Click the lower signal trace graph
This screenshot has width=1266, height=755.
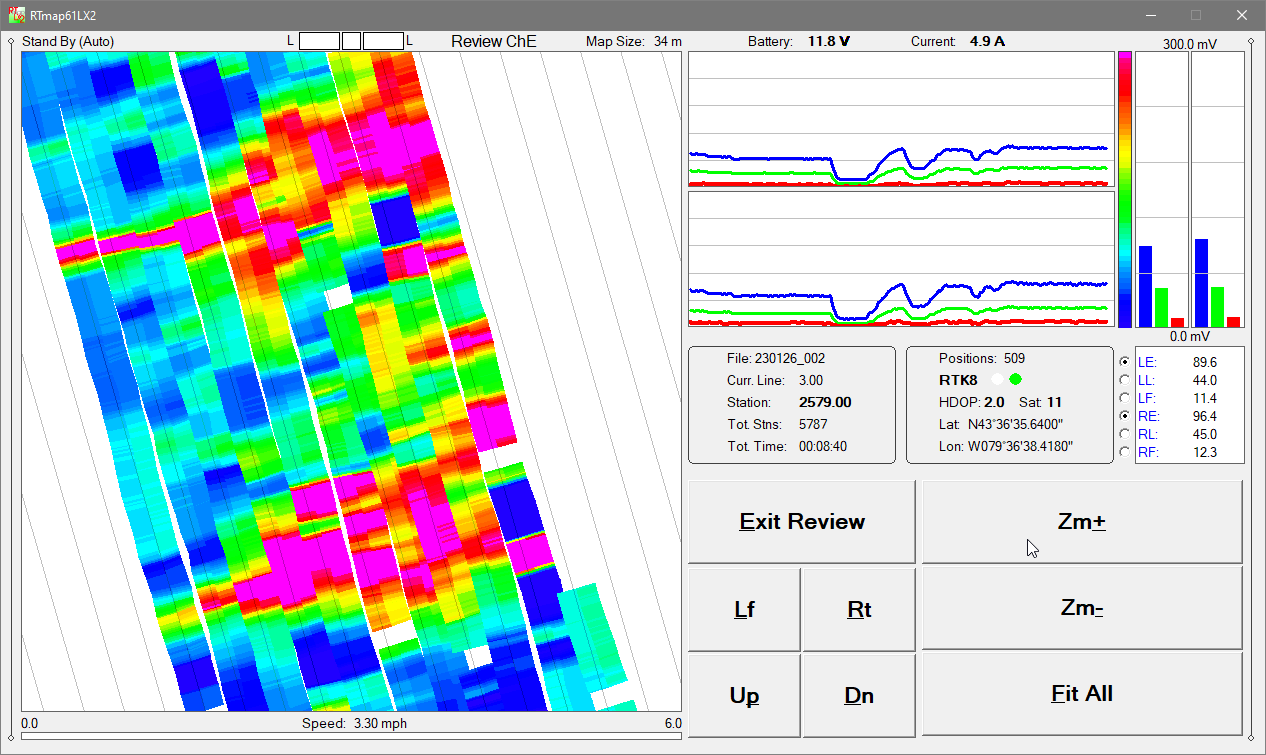[901, 259]
